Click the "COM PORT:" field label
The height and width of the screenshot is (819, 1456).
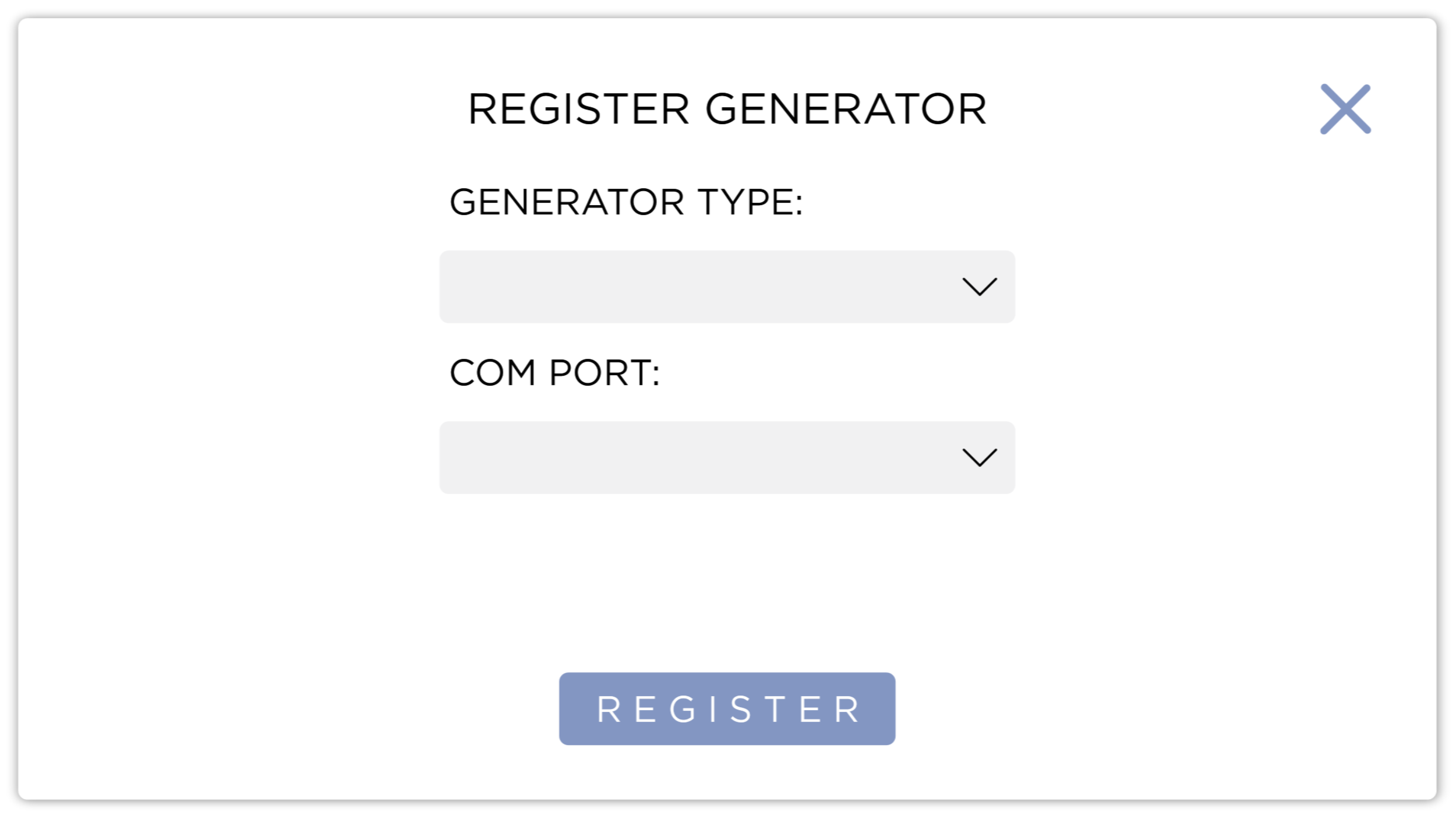click(x=554, y=373)
